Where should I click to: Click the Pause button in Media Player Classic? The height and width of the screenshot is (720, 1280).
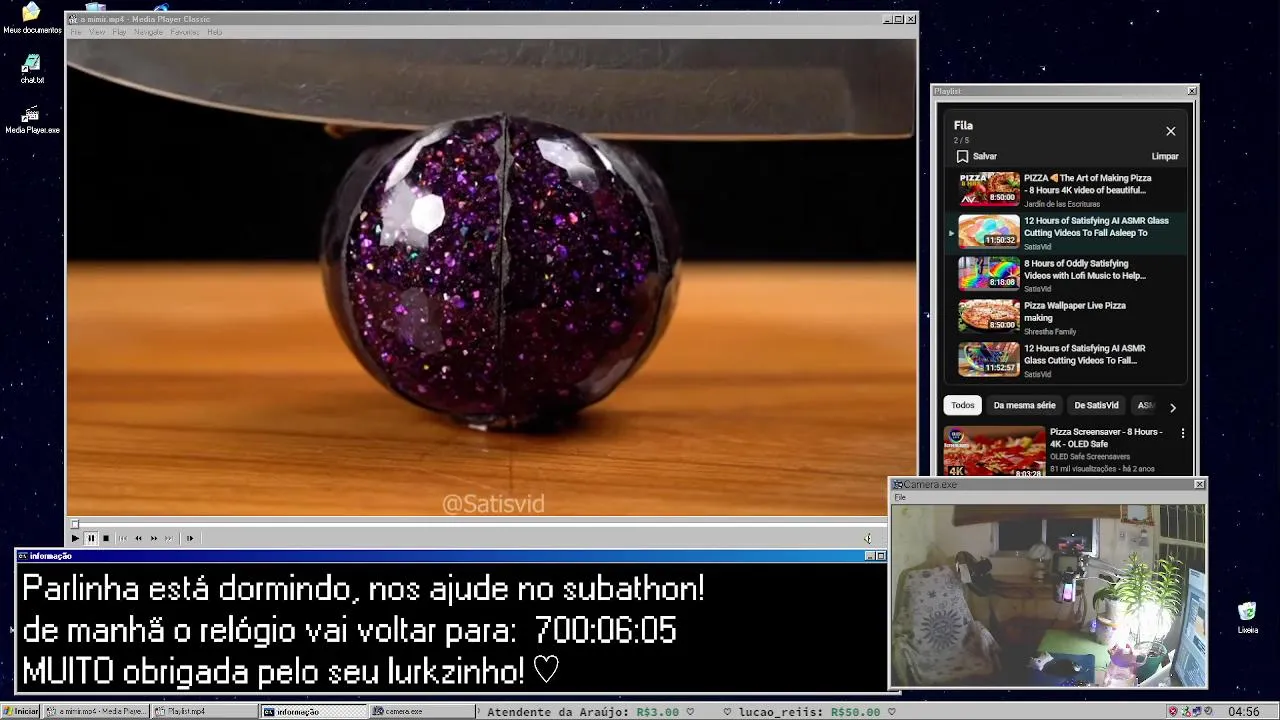coord(90,538)
